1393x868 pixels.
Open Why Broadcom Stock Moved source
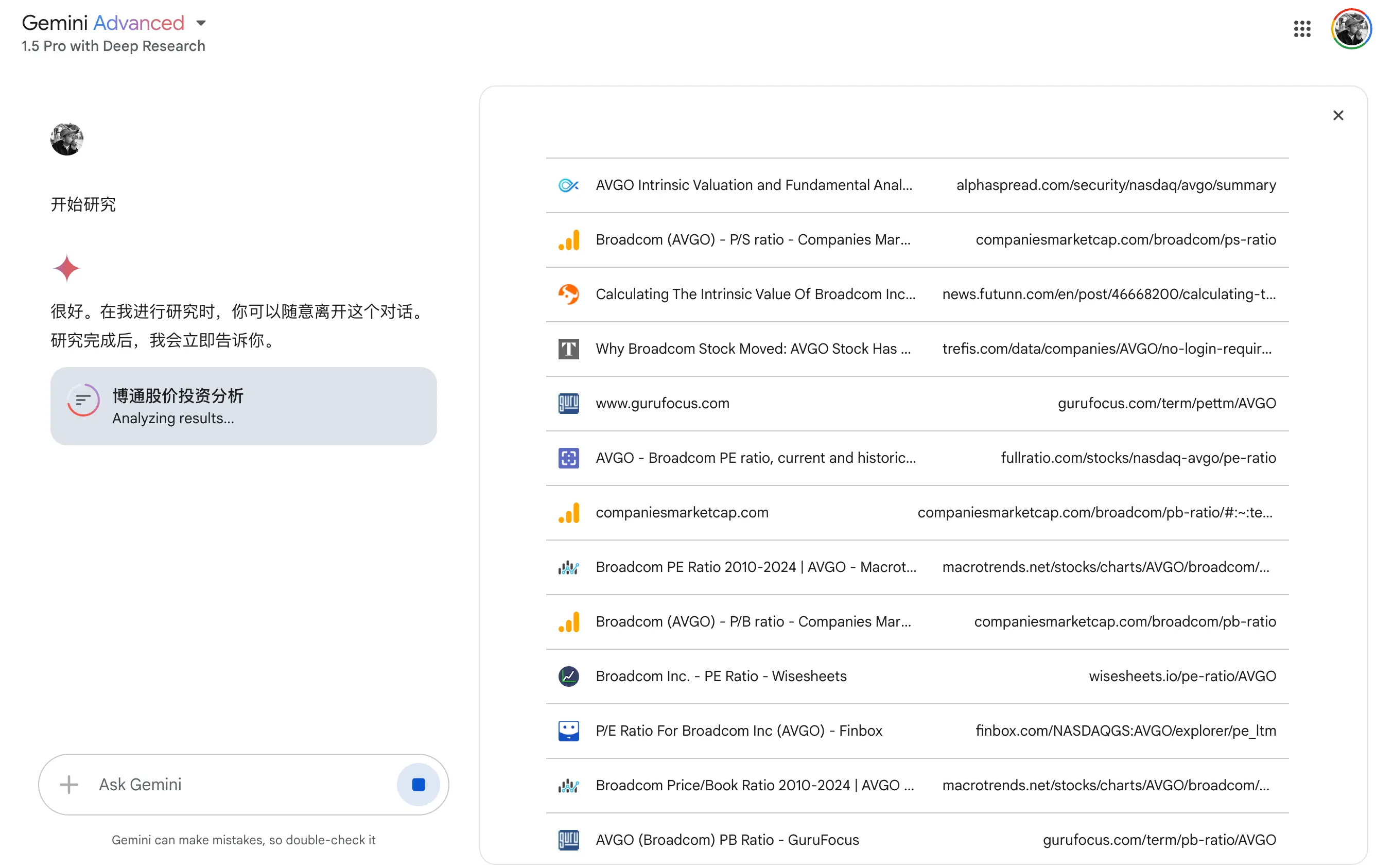[753, 349]
